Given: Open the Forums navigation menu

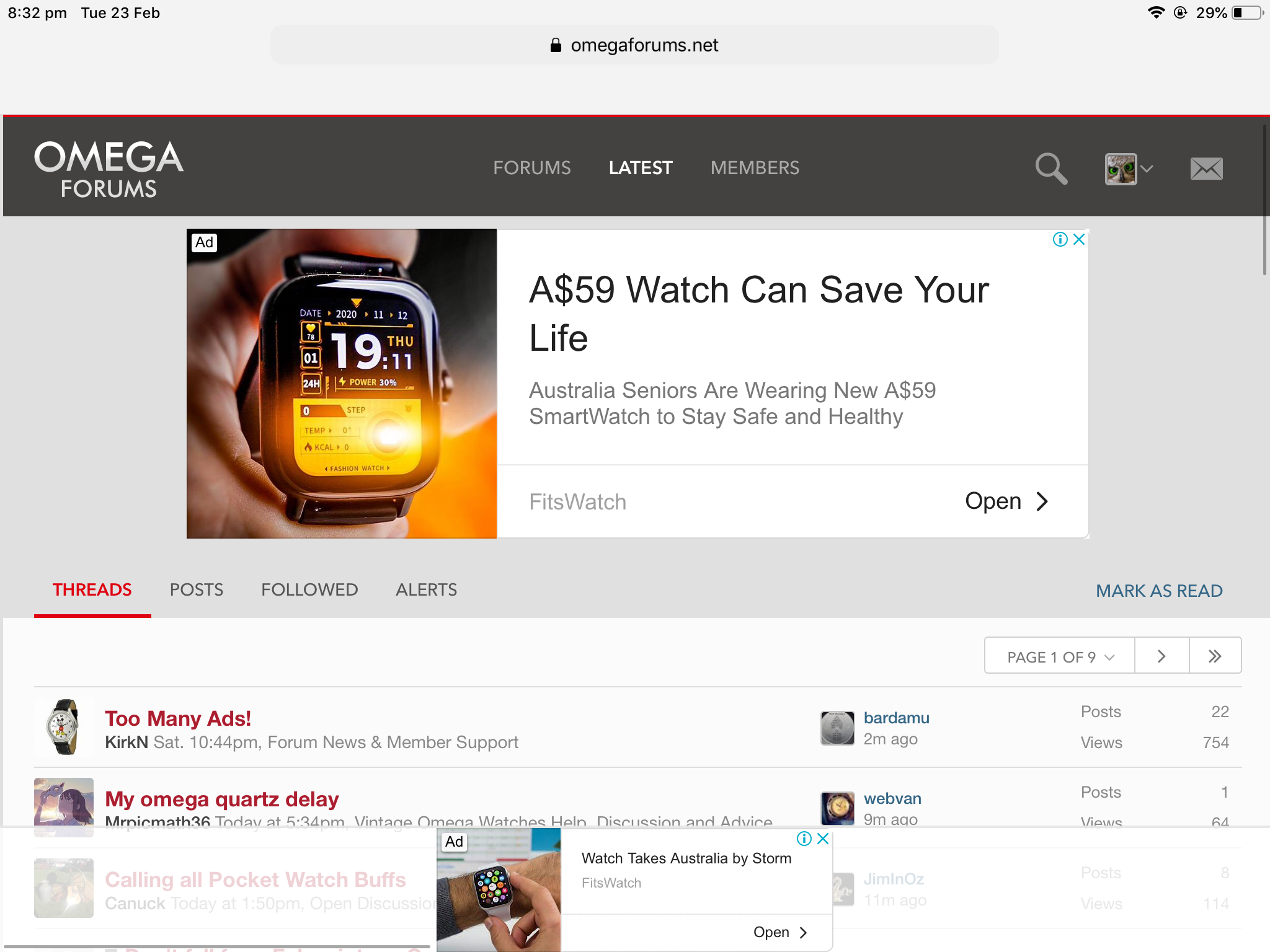Looking at the screenshot, I should 531,168.
